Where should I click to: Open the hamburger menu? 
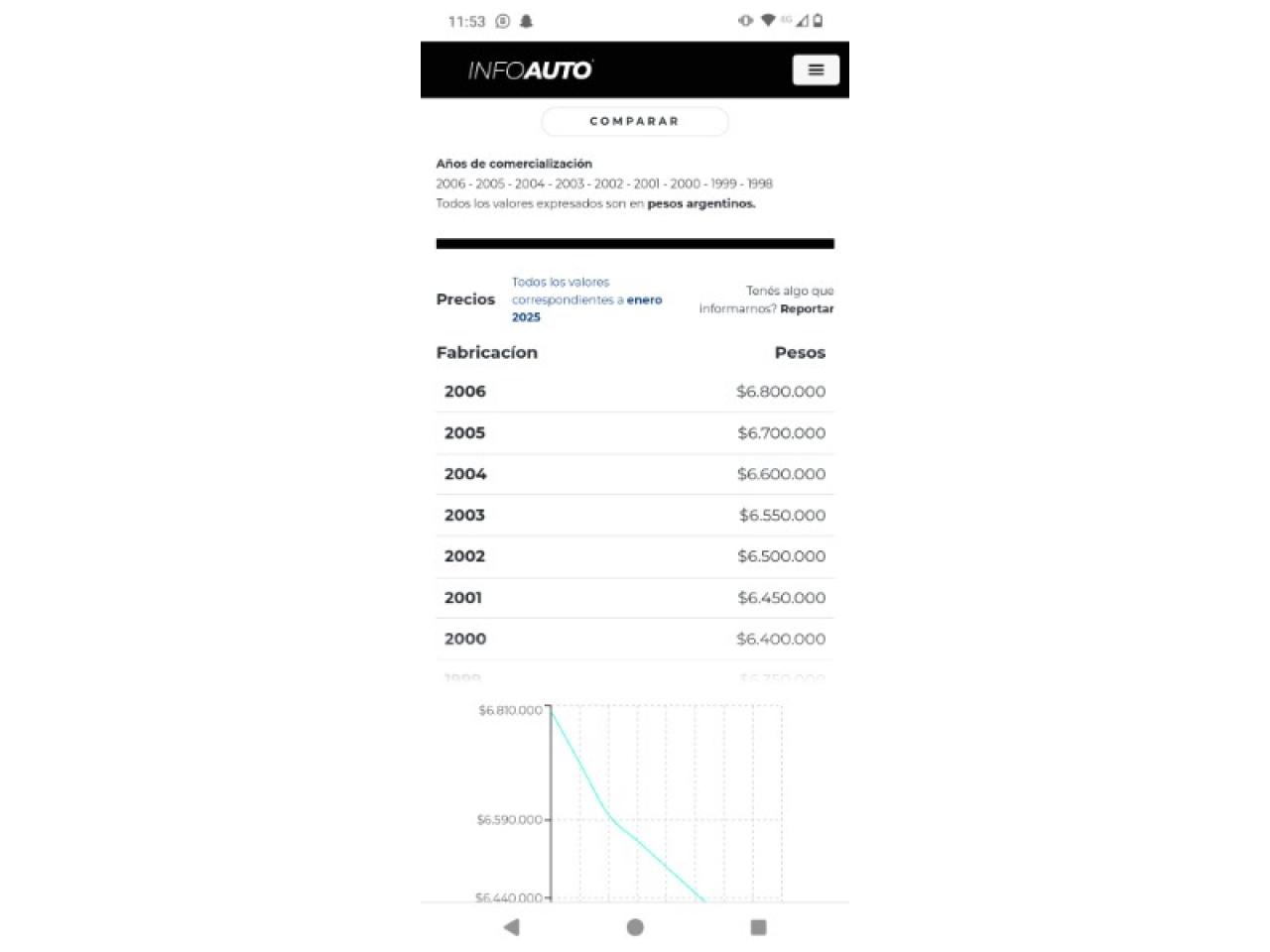[x=816, y=69]
